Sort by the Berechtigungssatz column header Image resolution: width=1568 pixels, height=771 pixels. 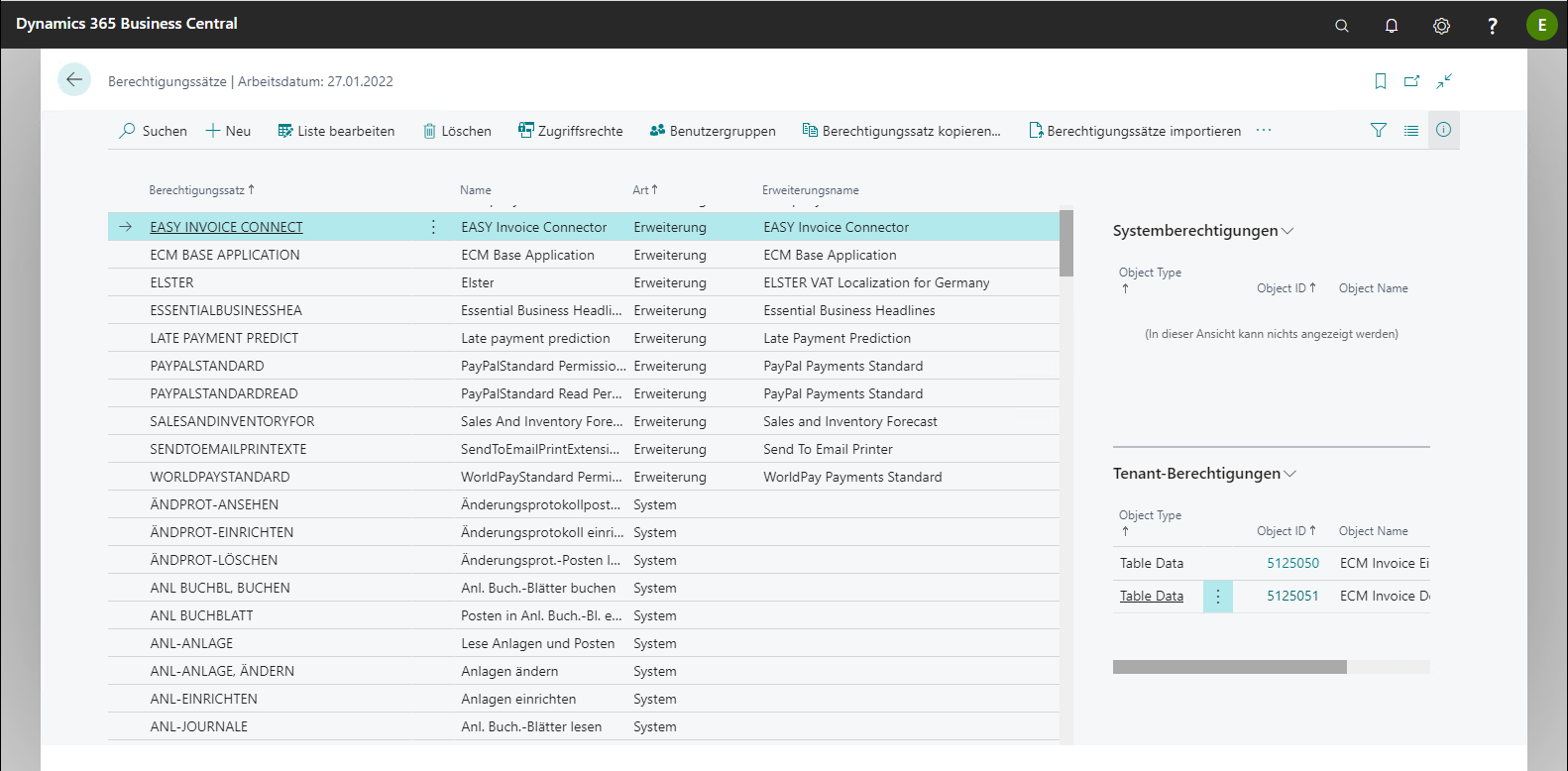pyautogui.click(x=201, y=189)
